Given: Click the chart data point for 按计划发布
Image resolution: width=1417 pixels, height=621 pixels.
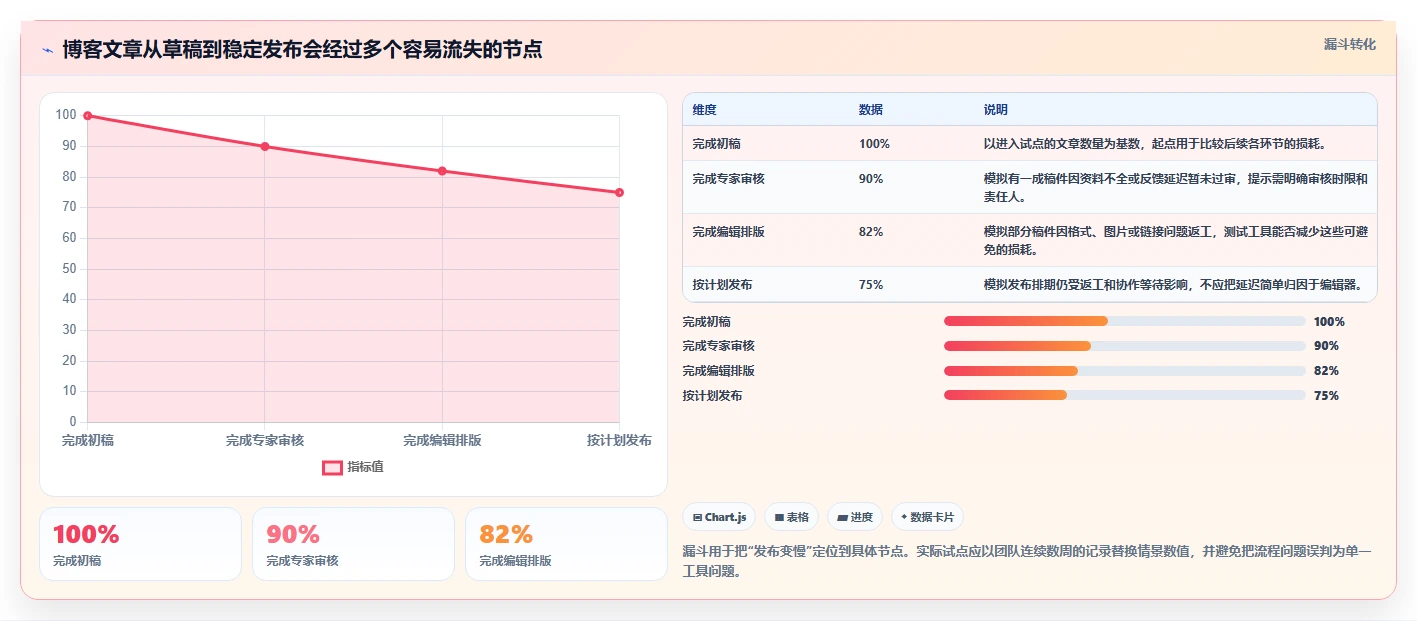Looking at the screenshot, I should pos(619,192).
